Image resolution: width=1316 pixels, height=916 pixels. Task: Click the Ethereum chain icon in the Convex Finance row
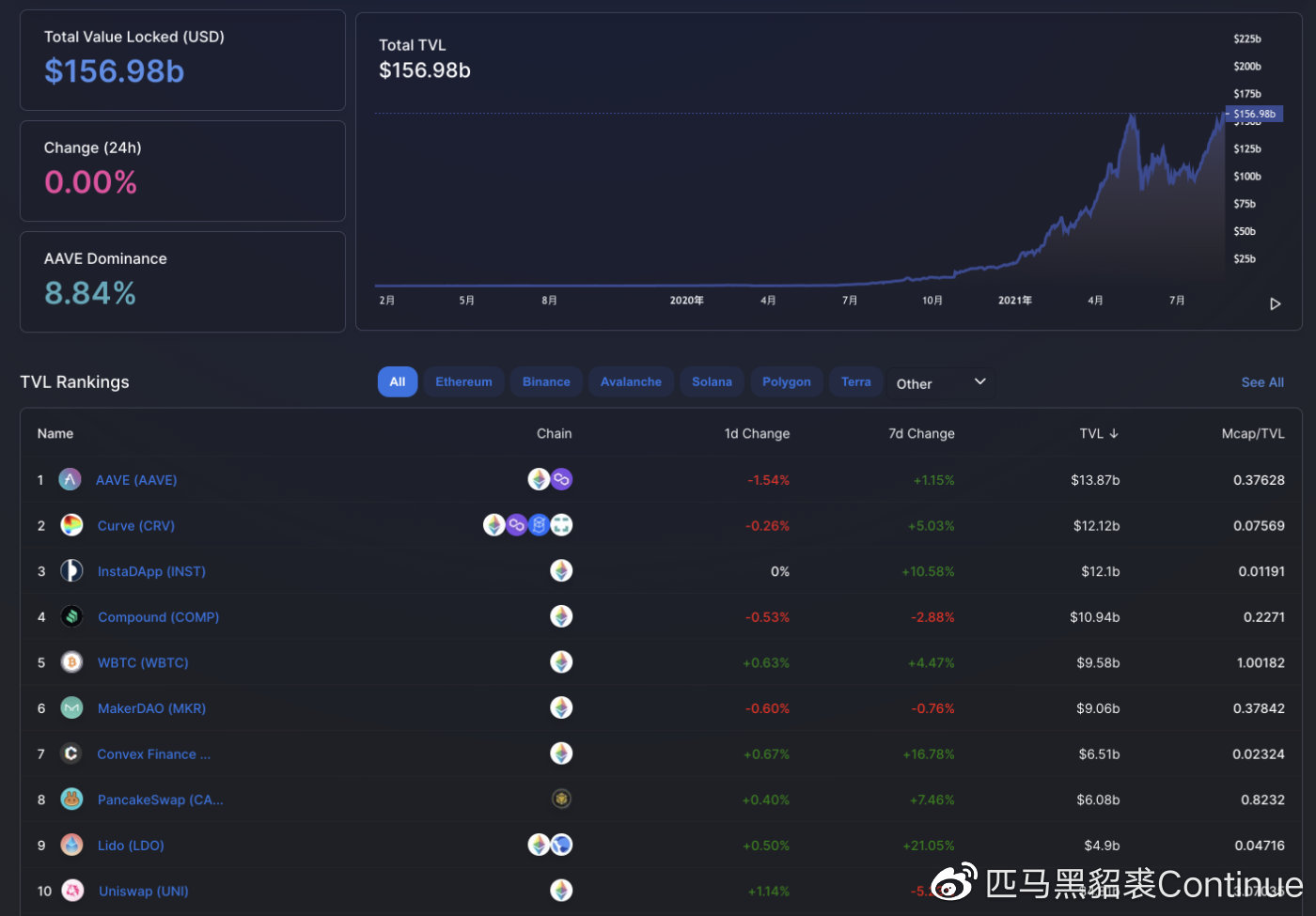(x=561, y=753)
